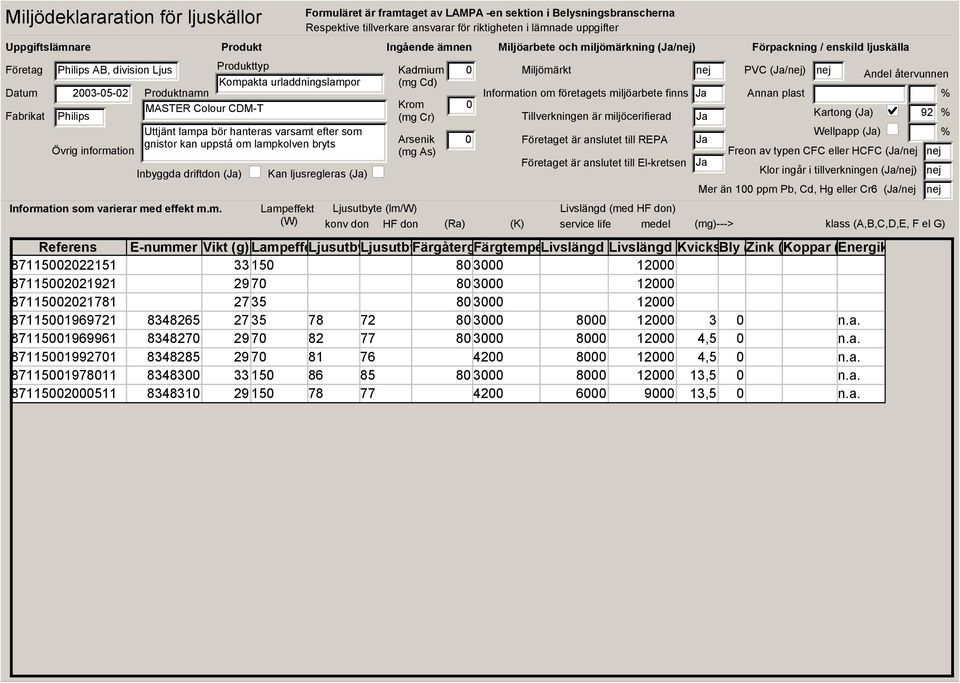
Task: Click Färgtemperatur 4200 in row 8348285
Action: (506, 357)
